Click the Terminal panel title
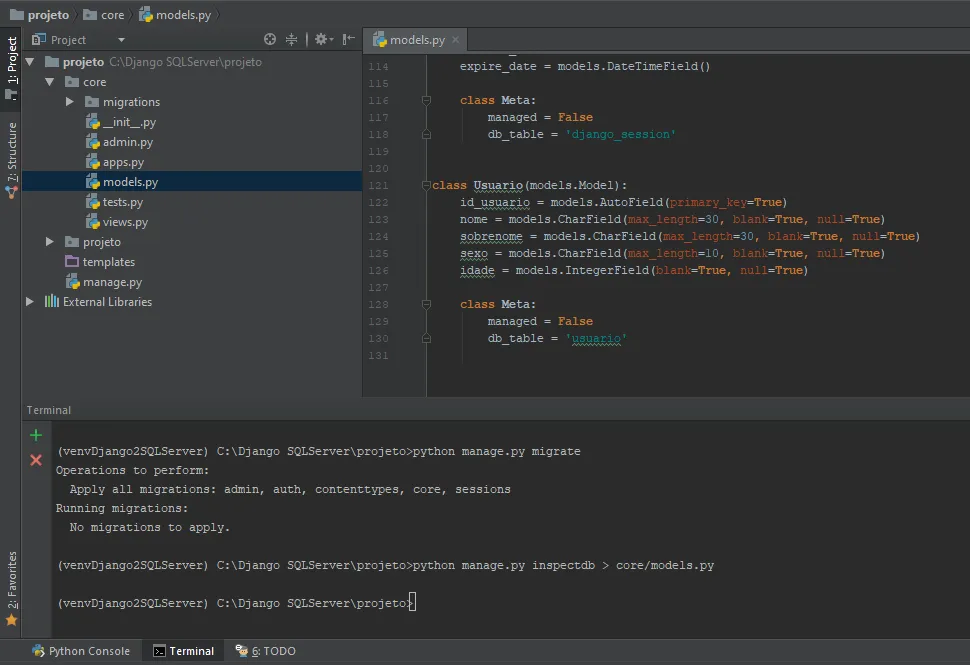Image resolution: width=970 pixels, height=665 pixels. coord(48,410)
